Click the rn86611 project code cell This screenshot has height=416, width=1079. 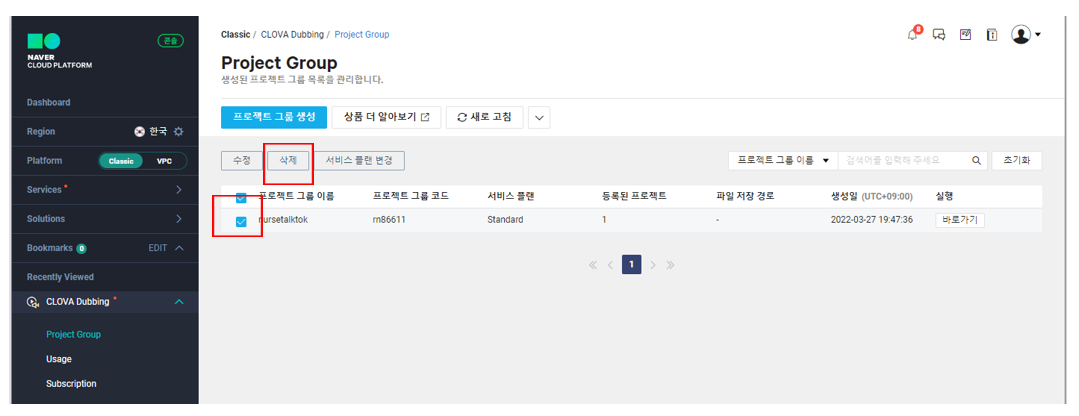(x=389, y=220)
